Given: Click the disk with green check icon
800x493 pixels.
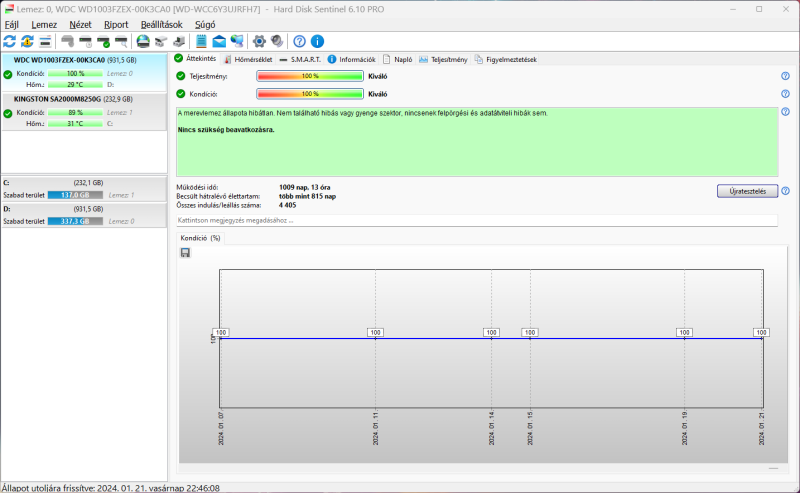Looking at the screenshot, I should 104,41.
